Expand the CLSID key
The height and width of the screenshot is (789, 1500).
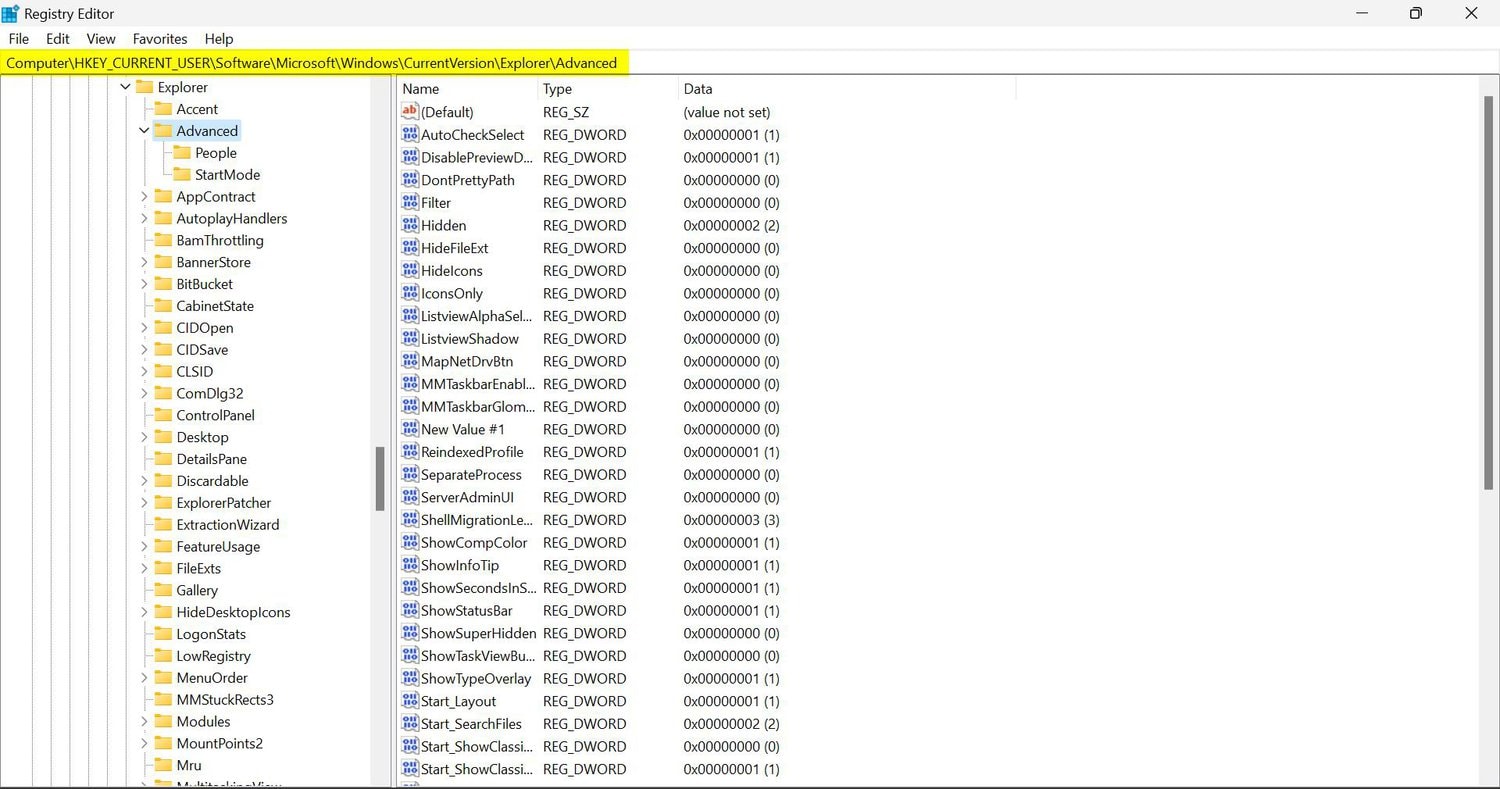(144, 372)
